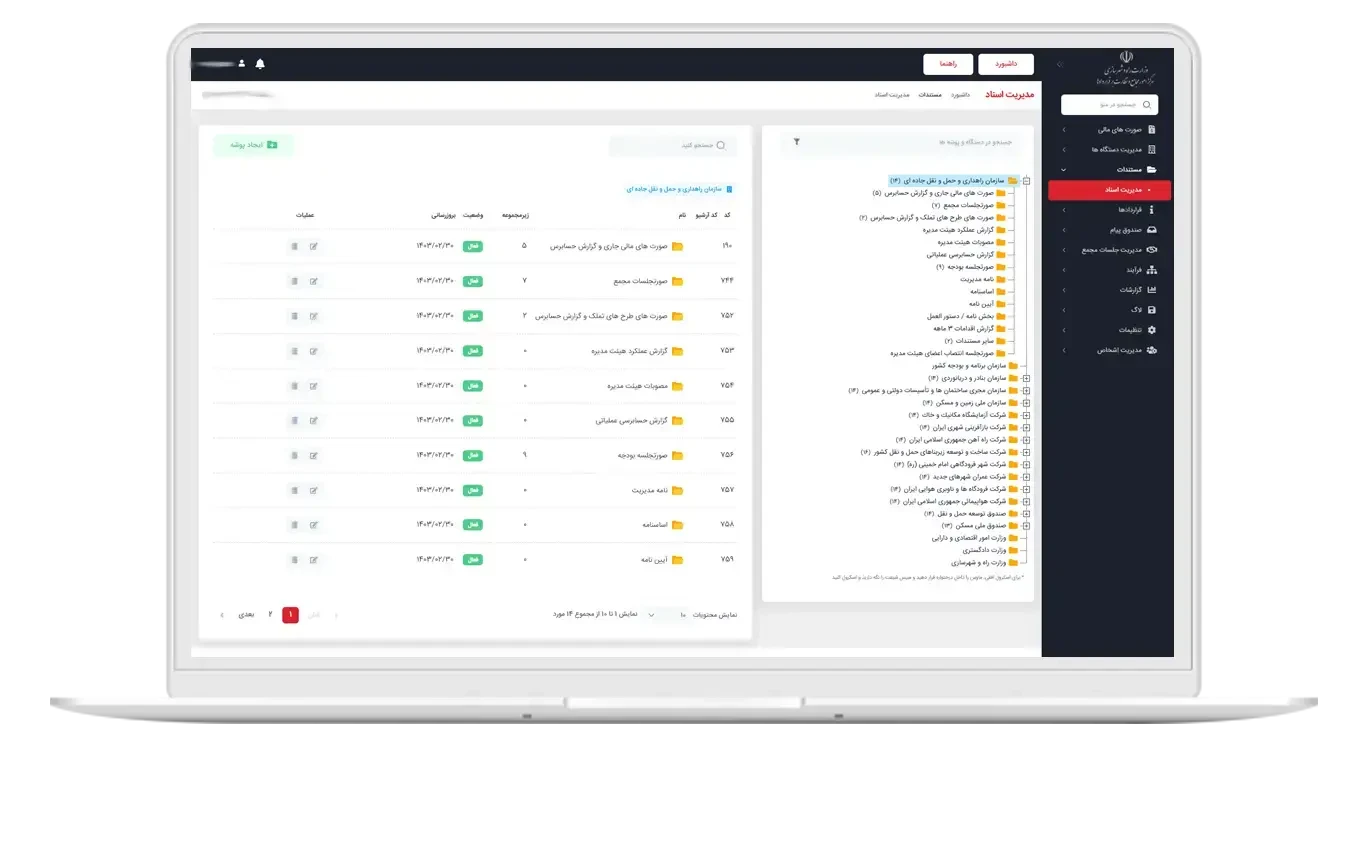Collapse the سازمان راهداری و حمل و نقل جاده ای node
The width and height of the screenshot is (1366, 850).
(1026, 181)
